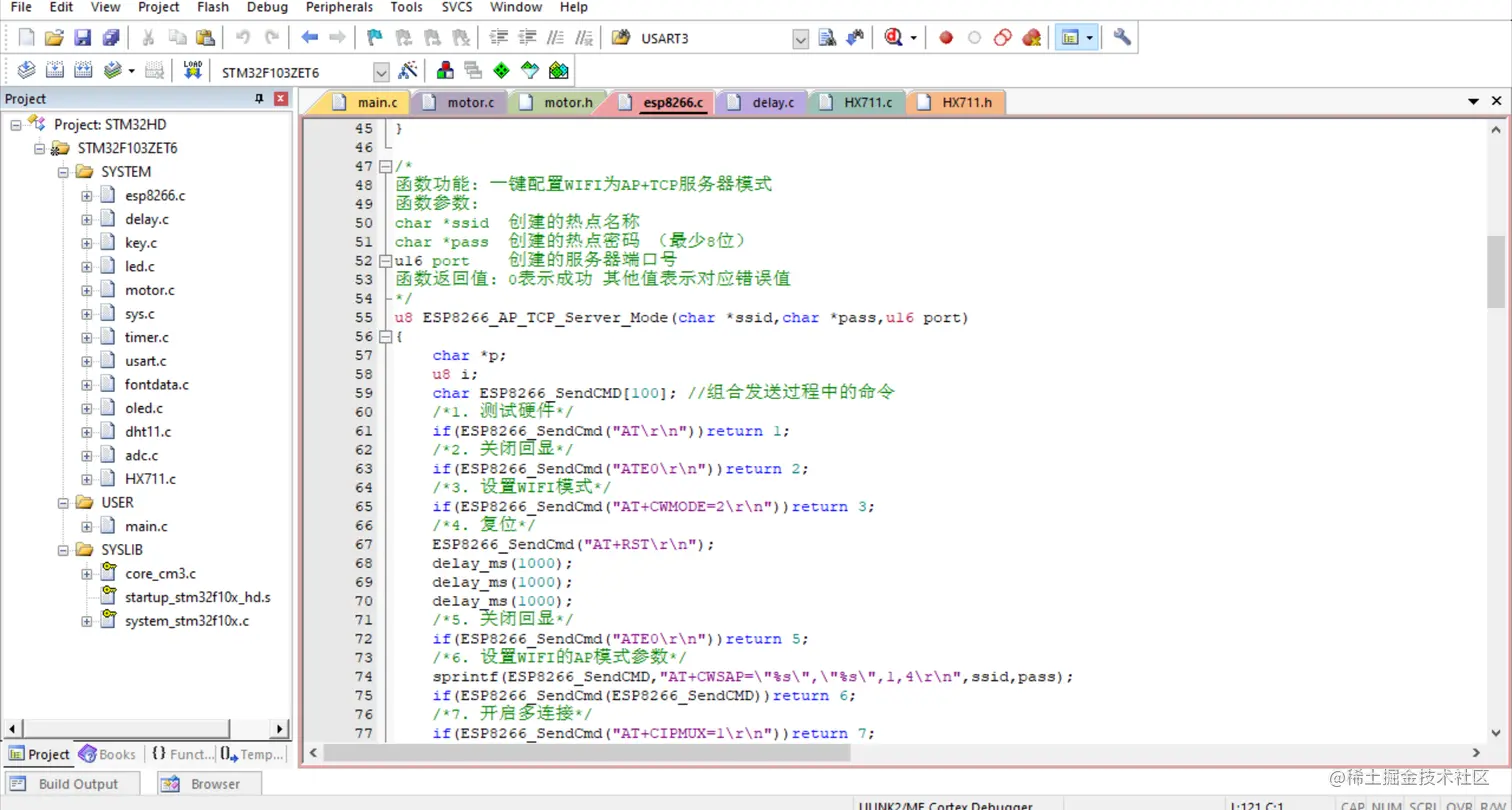Image resolution: width=1512 pixels, height=810 pixels.
Task: Collapse the SYSLIB folder
Action: pos(62,550)
